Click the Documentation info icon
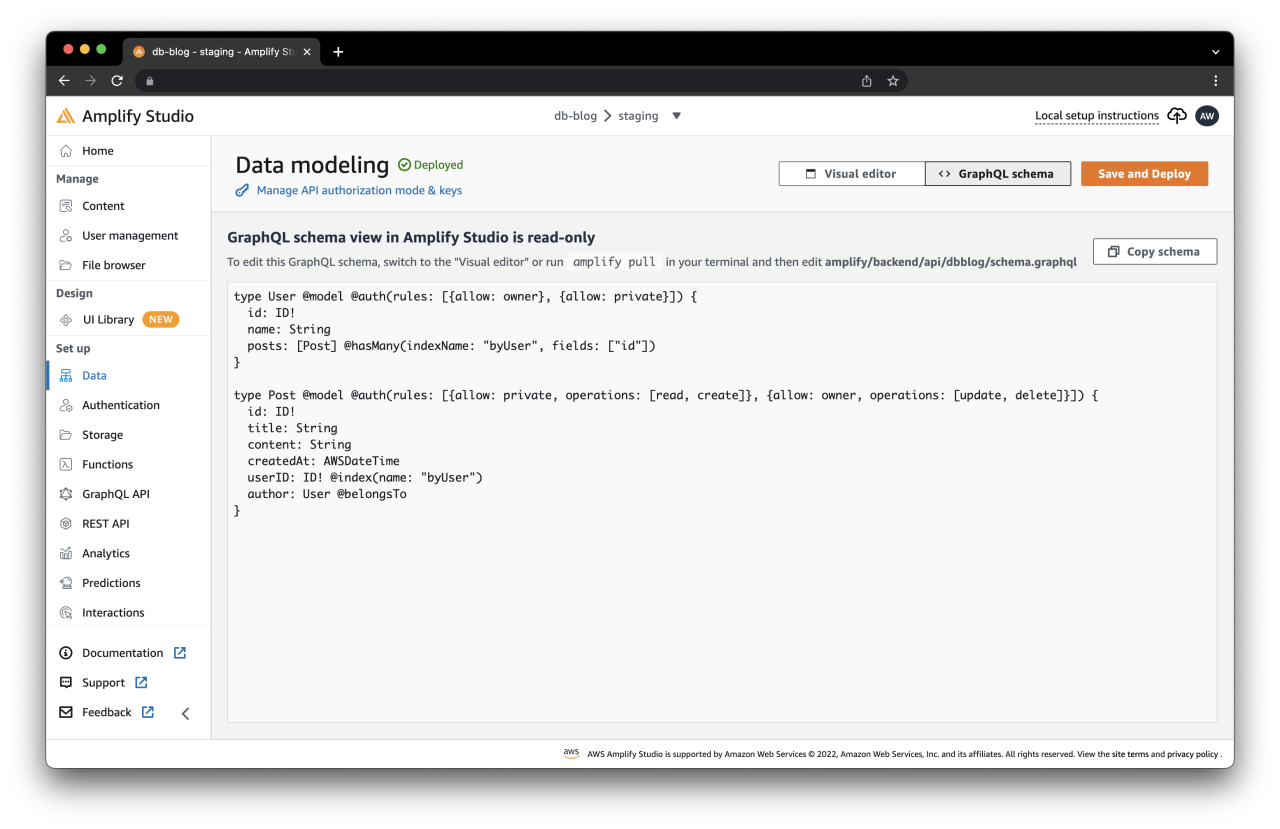1280x829 pixels. (66, 653)
